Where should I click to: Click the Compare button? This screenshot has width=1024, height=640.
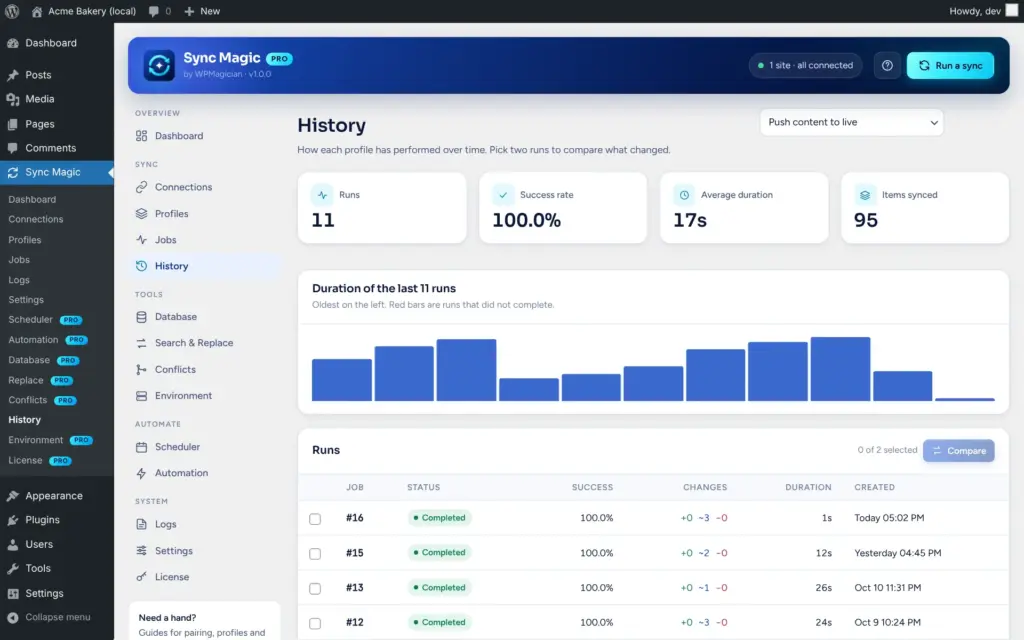pyautogui.click(x=958, y=451)
